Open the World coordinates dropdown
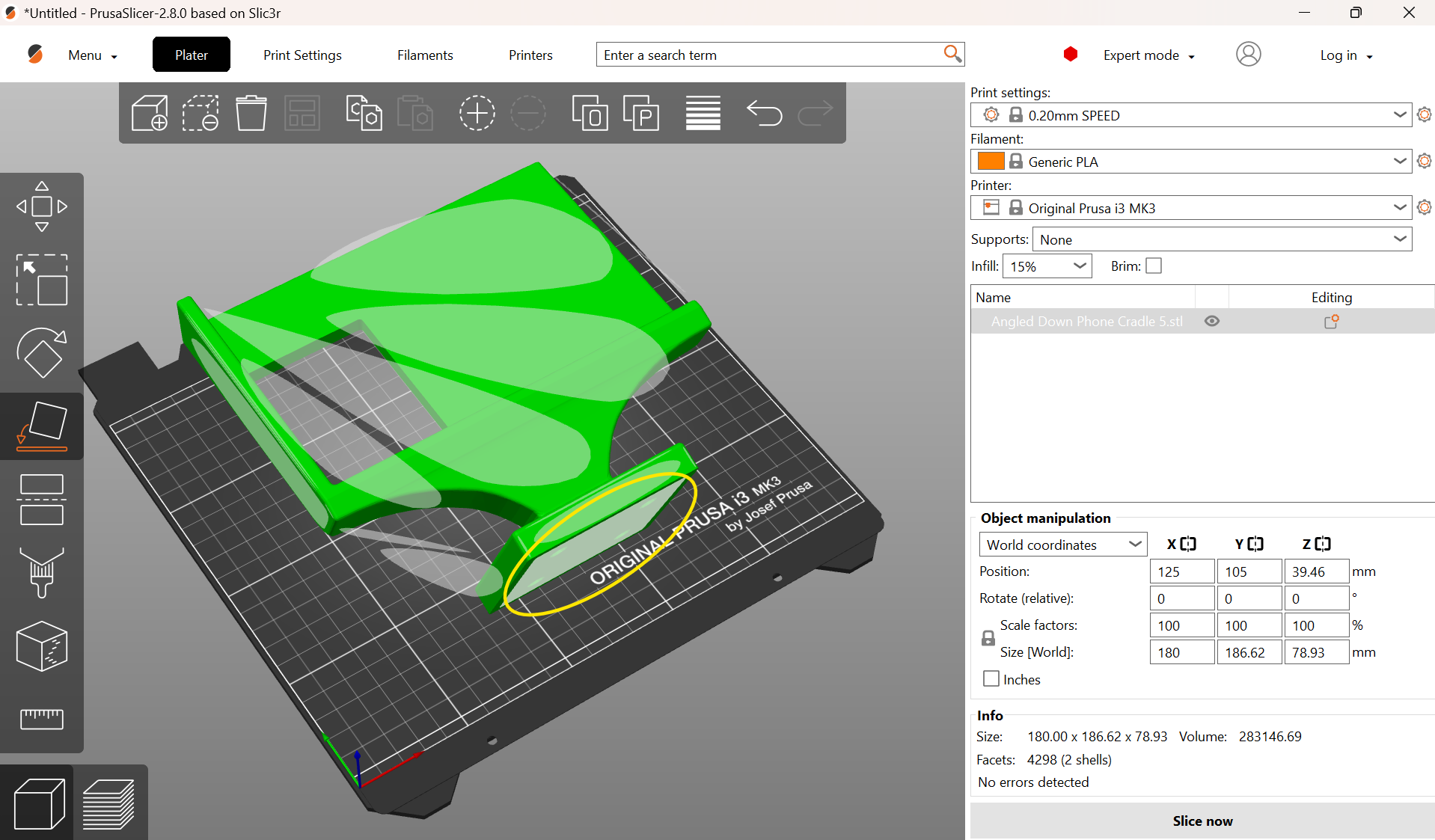Viewport: 1435px width, 840px height. (1063, 545)
